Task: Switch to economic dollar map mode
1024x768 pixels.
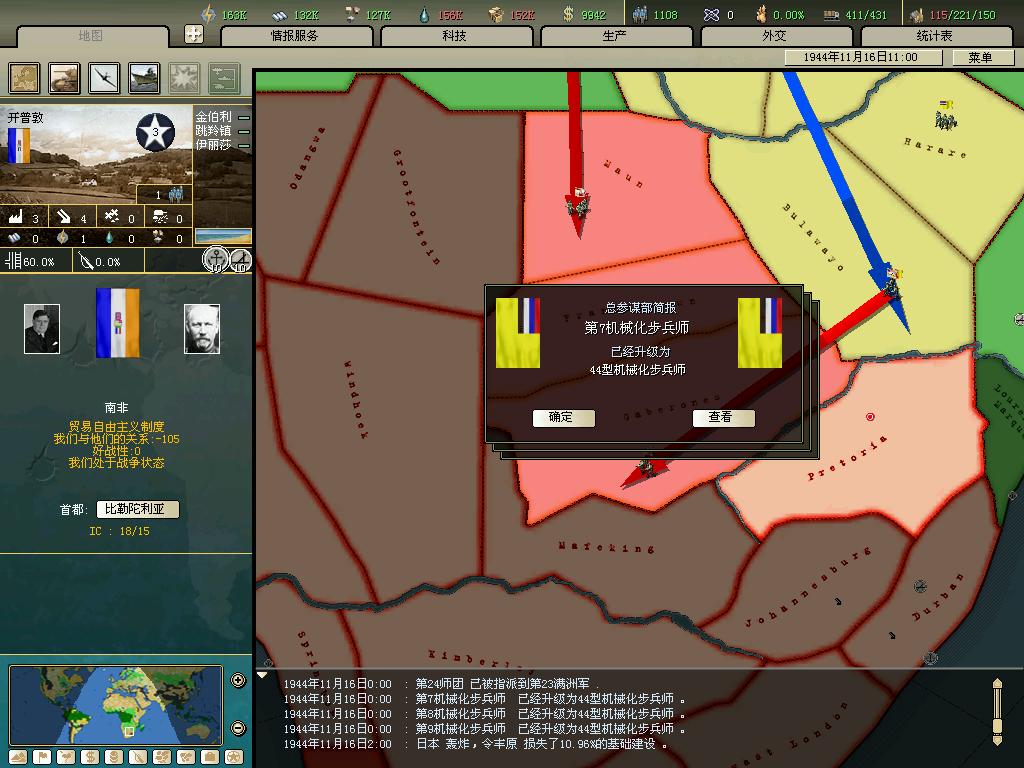Action: coord(90,757)
